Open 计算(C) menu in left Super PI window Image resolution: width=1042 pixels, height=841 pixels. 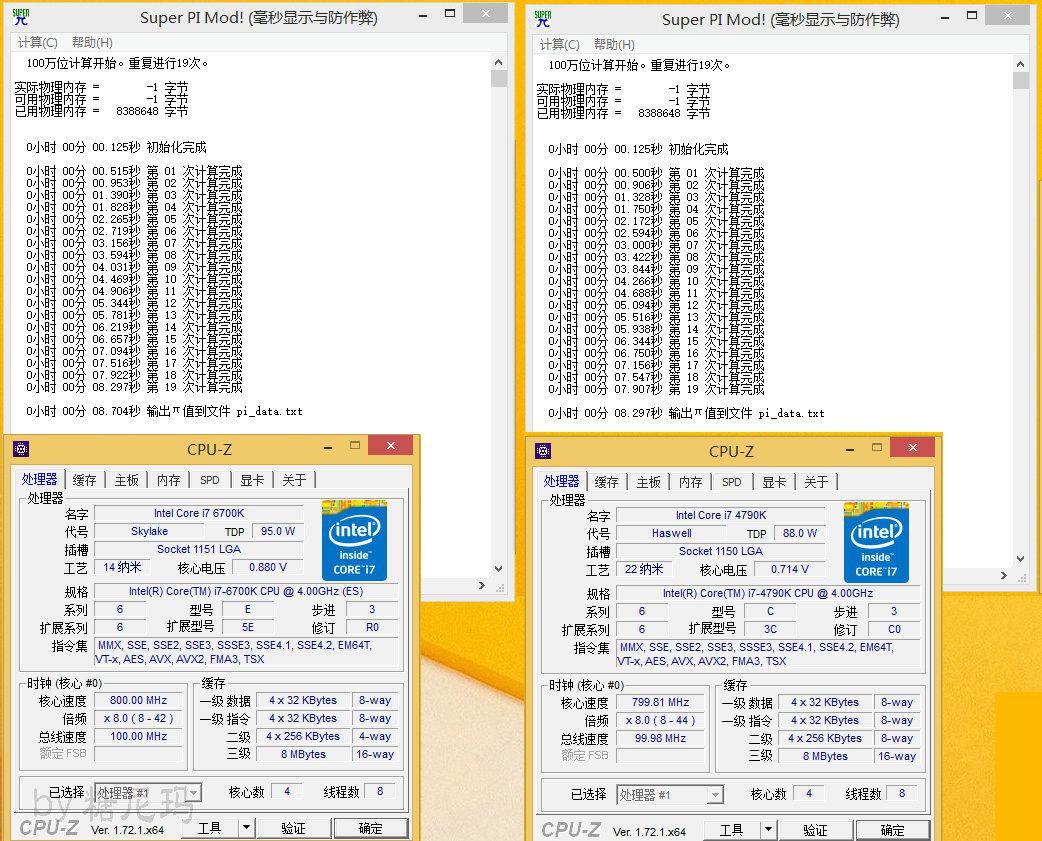coord(37,43)
